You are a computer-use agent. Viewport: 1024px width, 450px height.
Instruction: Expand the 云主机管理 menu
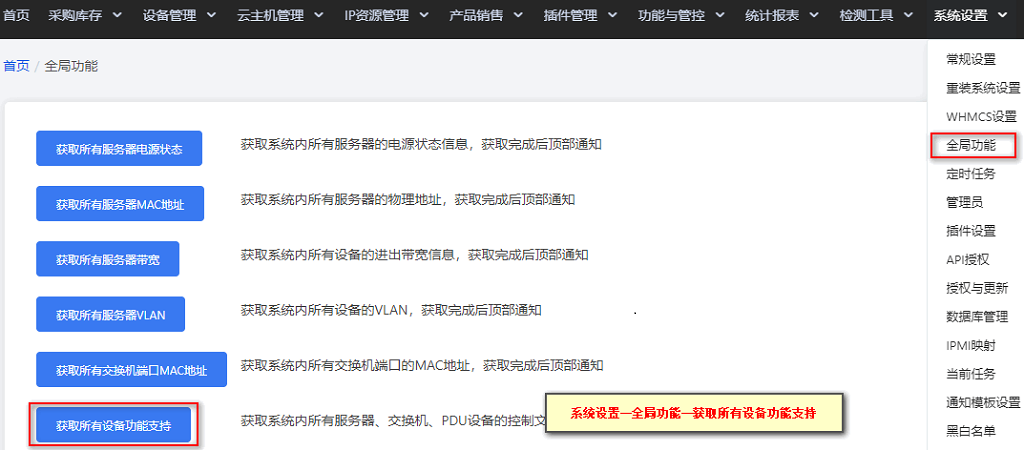click(280, 16)
